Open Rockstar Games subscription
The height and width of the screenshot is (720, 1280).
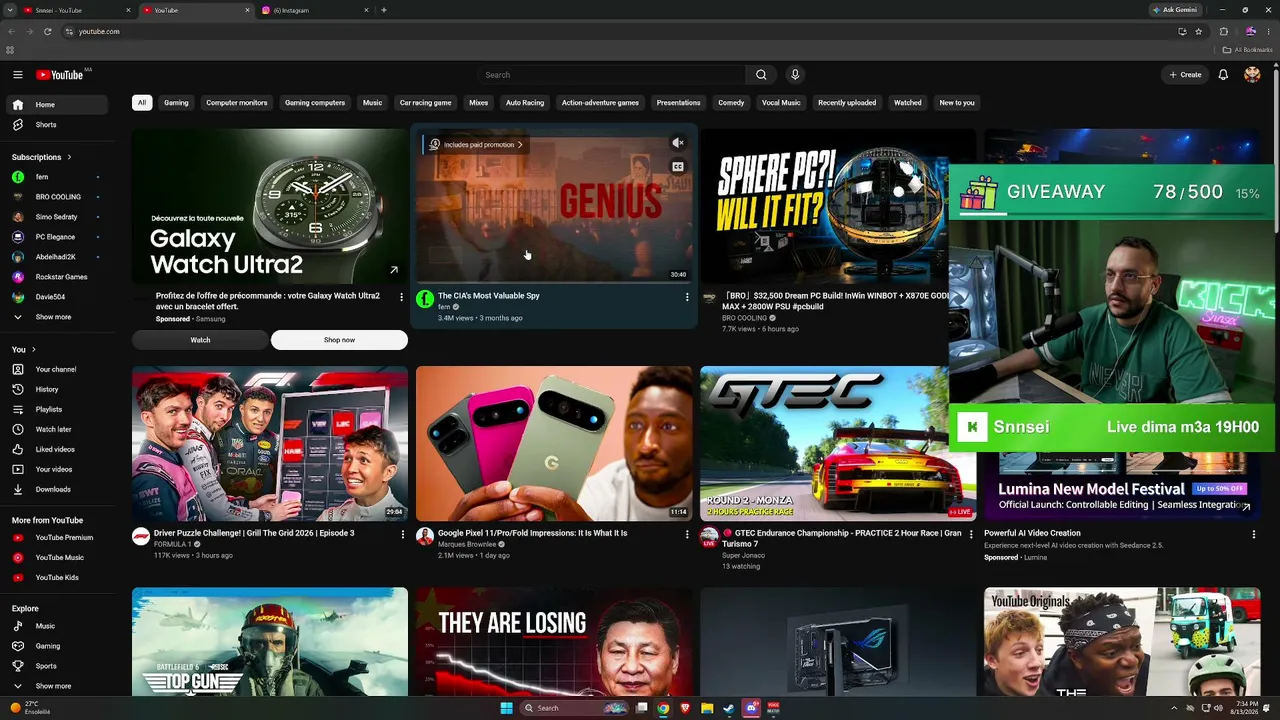[58, 277]
